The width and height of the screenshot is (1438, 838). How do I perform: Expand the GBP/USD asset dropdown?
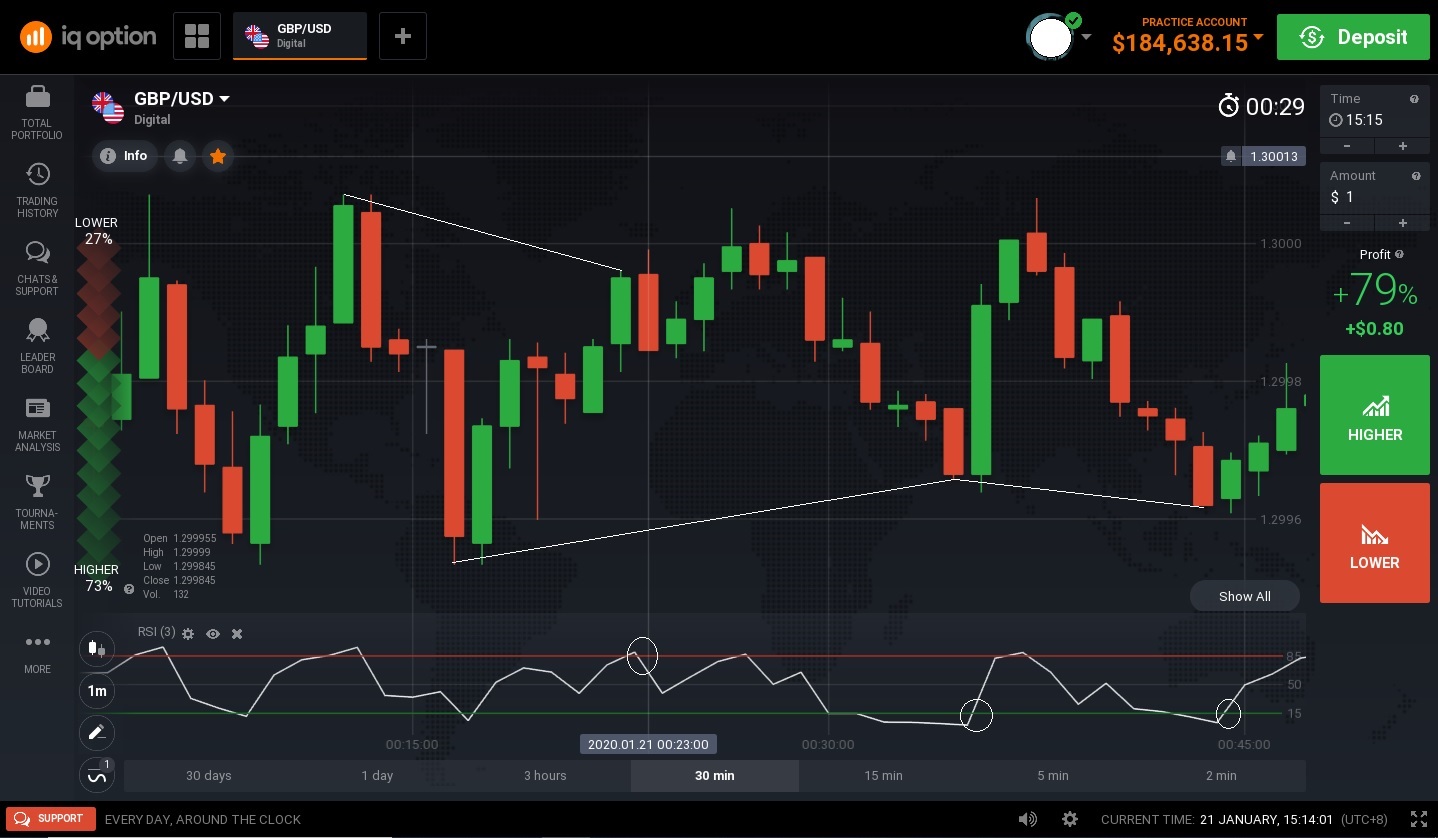point(225,98)
